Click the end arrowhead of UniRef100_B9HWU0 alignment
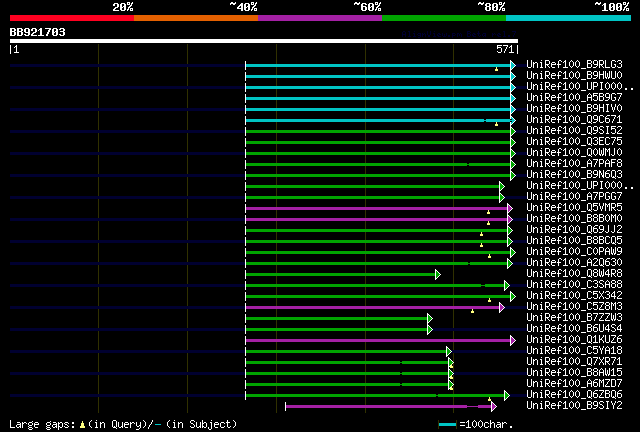 (x=513, y=76)
